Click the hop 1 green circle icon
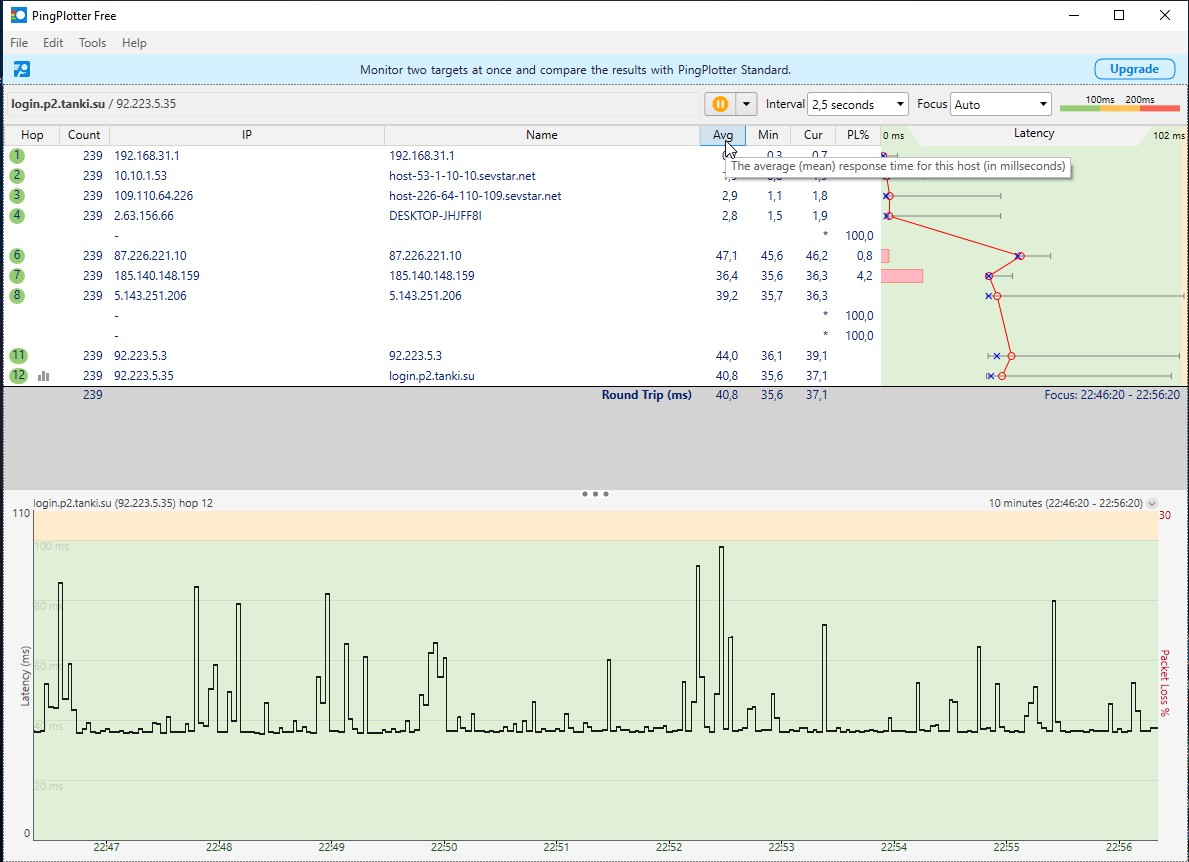The height and width of the screenshot is (862, 1189). click(x=18, y=156)
